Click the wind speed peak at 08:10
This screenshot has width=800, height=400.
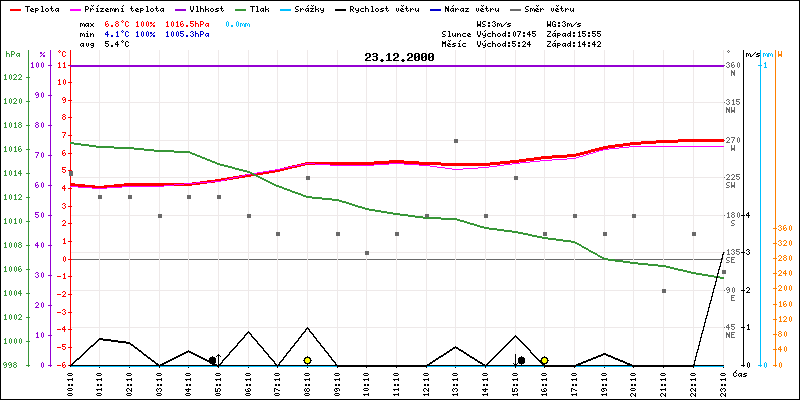click(x=308, y=328)
